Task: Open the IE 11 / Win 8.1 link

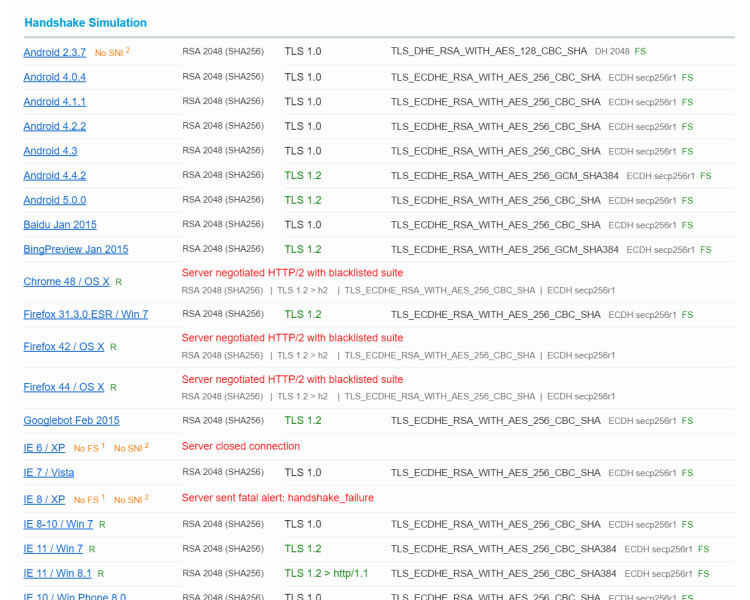Action: (x=57, y=573)
